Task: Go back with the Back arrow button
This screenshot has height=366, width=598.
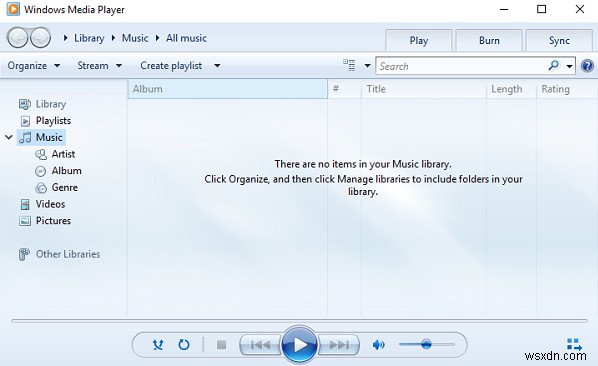Action: point(18,37)
